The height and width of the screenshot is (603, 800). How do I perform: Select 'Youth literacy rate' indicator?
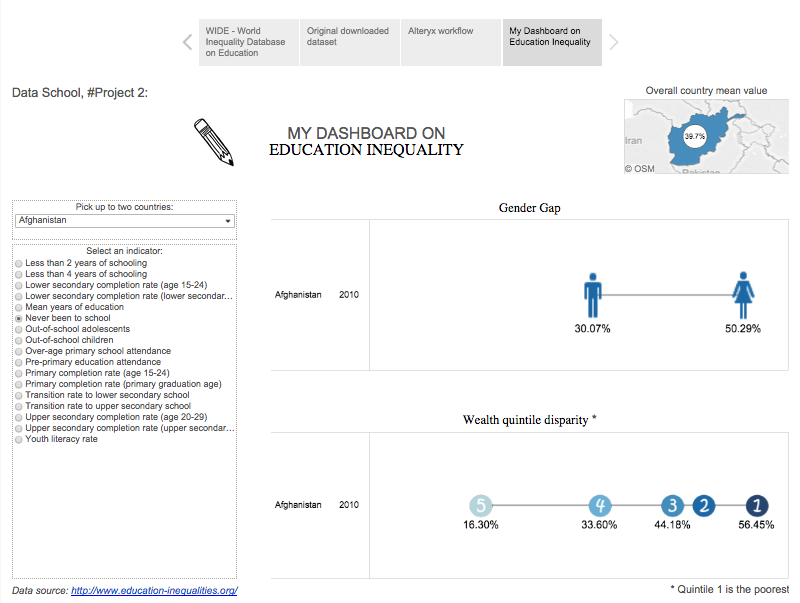click(57, 439)
